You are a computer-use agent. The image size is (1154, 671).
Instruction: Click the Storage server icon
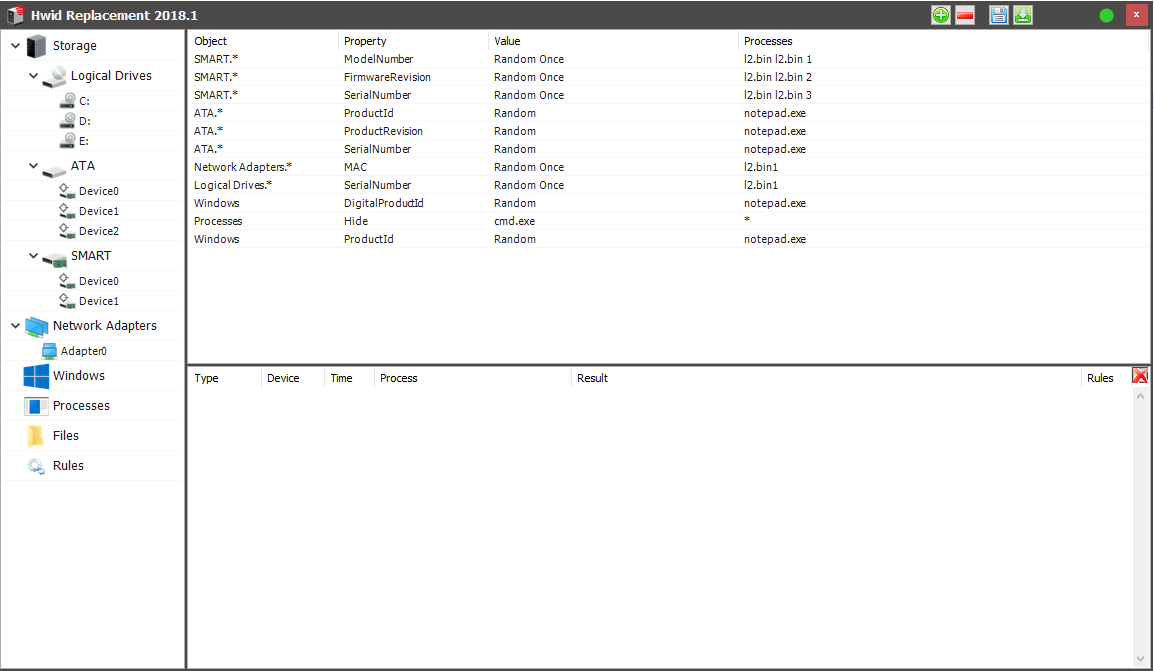tap(36, 46)
